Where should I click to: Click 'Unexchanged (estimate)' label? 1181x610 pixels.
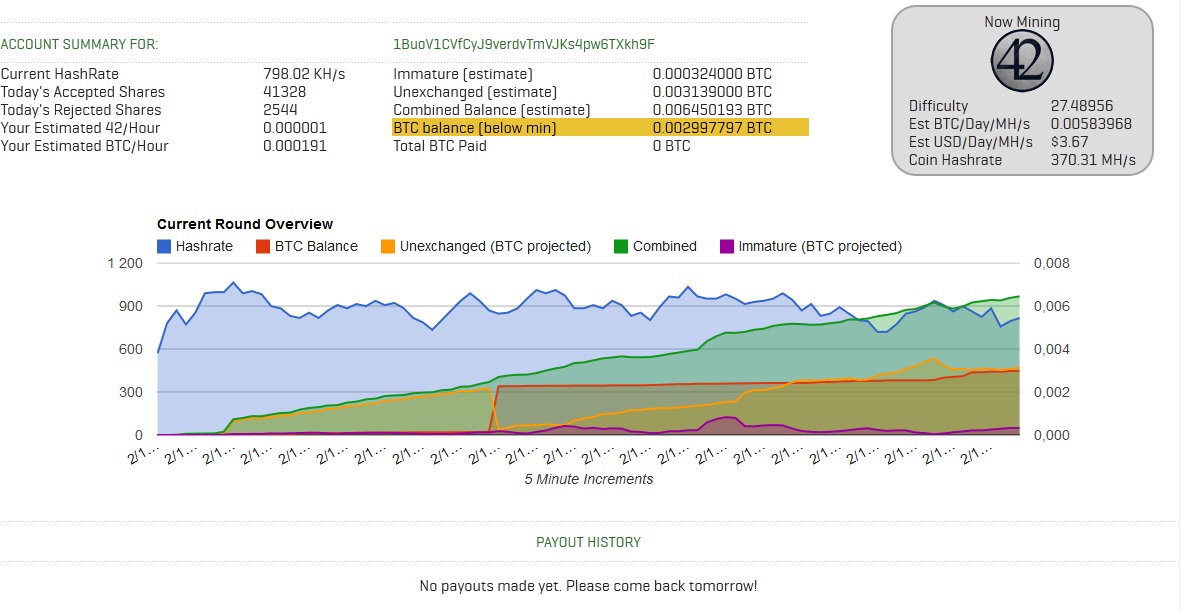tap(475, 92)
